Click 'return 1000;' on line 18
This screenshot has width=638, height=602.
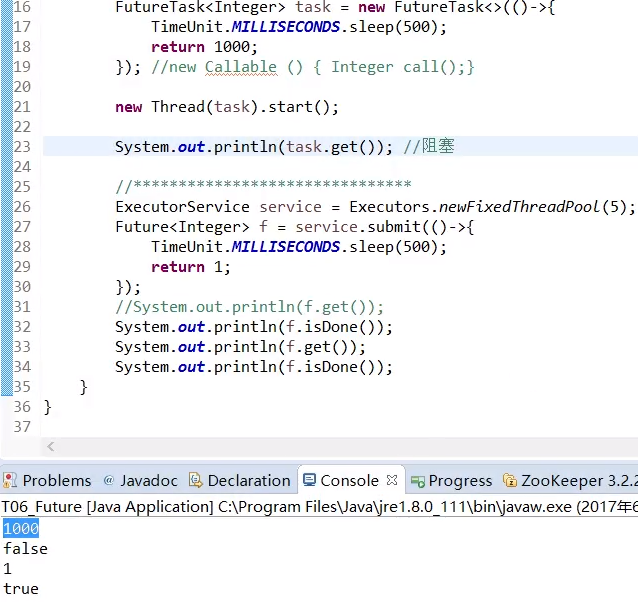[x=205, y=47]
